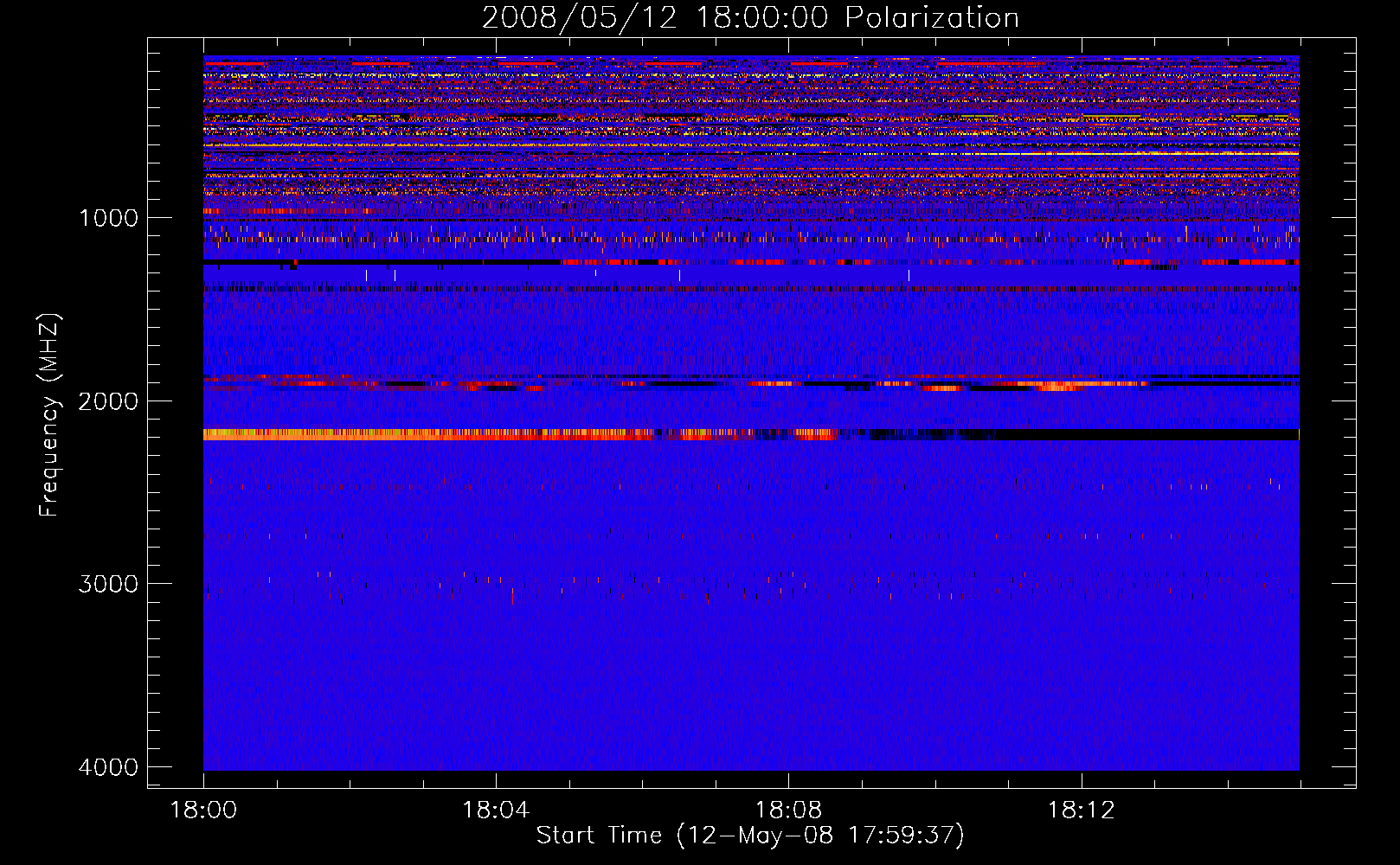Viewport: 1400px width, 865px height.
Task: Click the 18:04 time tick label
Action: (x=496, y=811)
